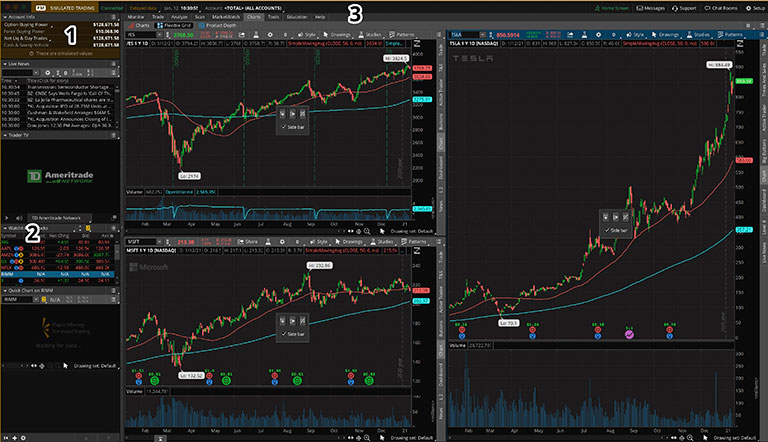Select the Flexible Grid sub-tab
The width and height of the screenshot is (768, 442).
(174, 25)
